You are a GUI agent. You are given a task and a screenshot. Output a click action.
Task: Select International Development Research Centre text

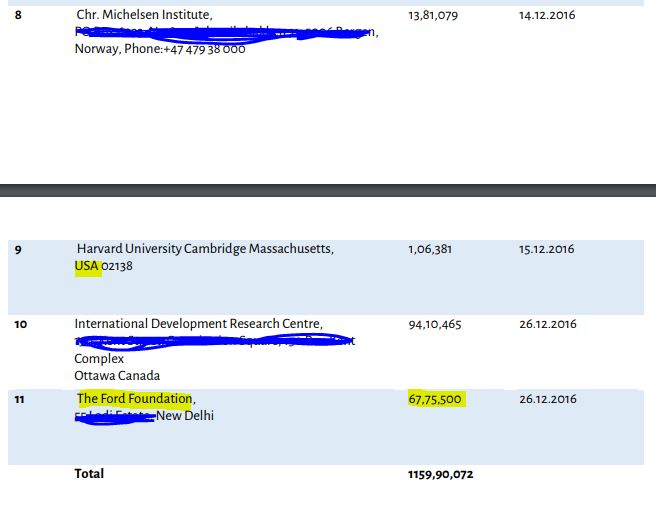tap(198, 324)
